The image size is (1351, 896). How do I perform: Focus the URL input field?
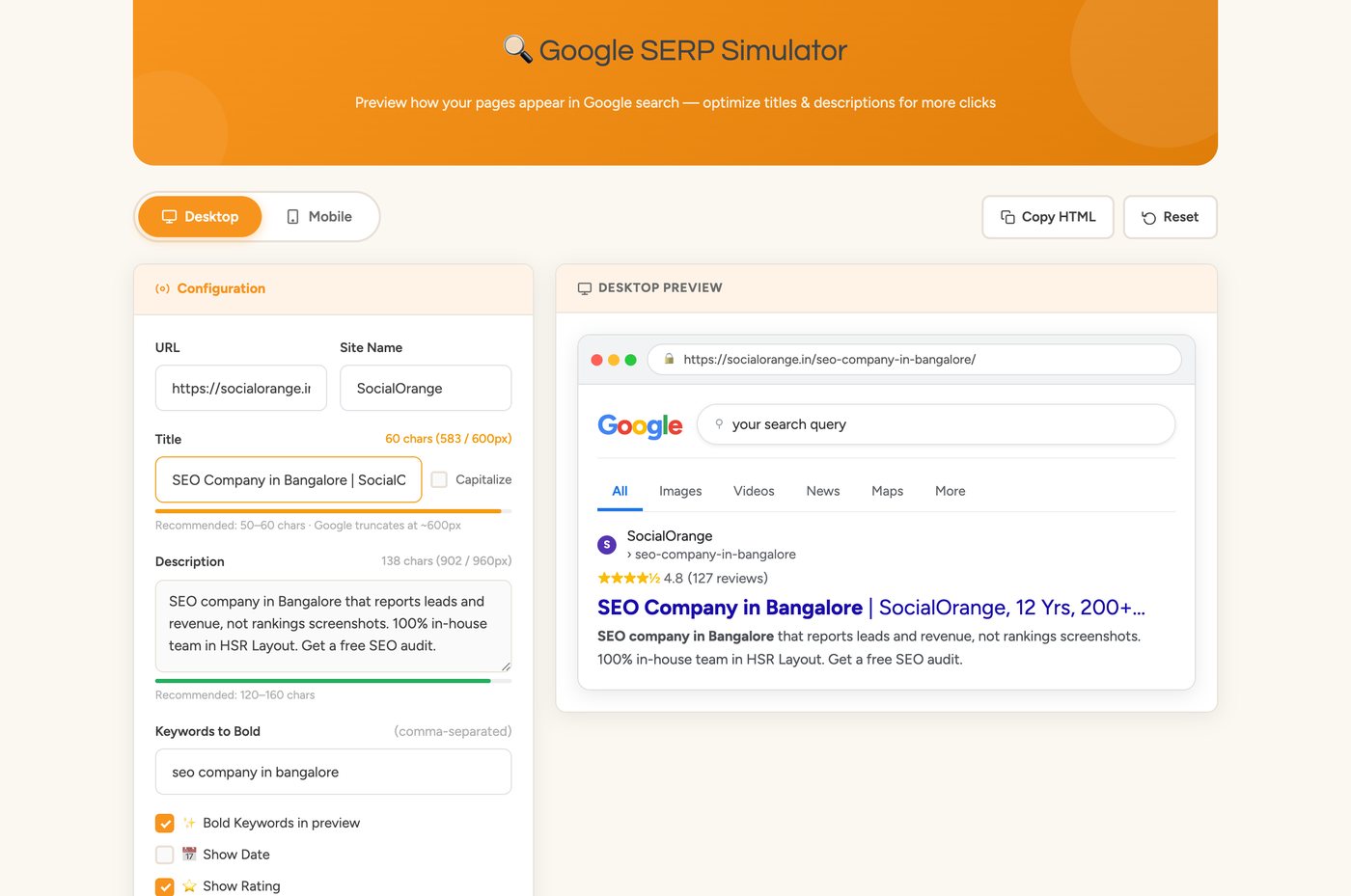click(x=241, y=388)
